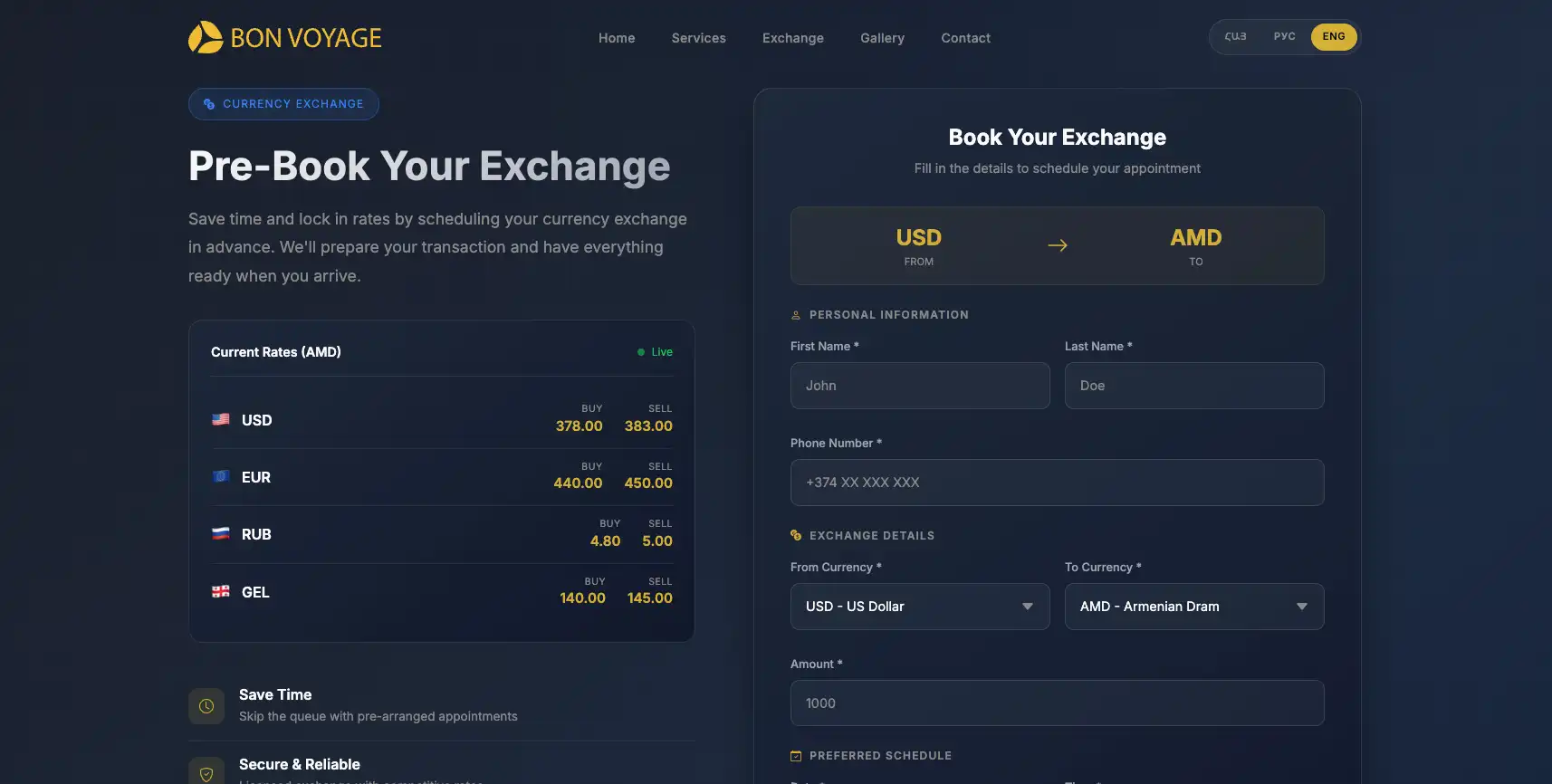Click the USD flag icon in rates

click(221, 419)
